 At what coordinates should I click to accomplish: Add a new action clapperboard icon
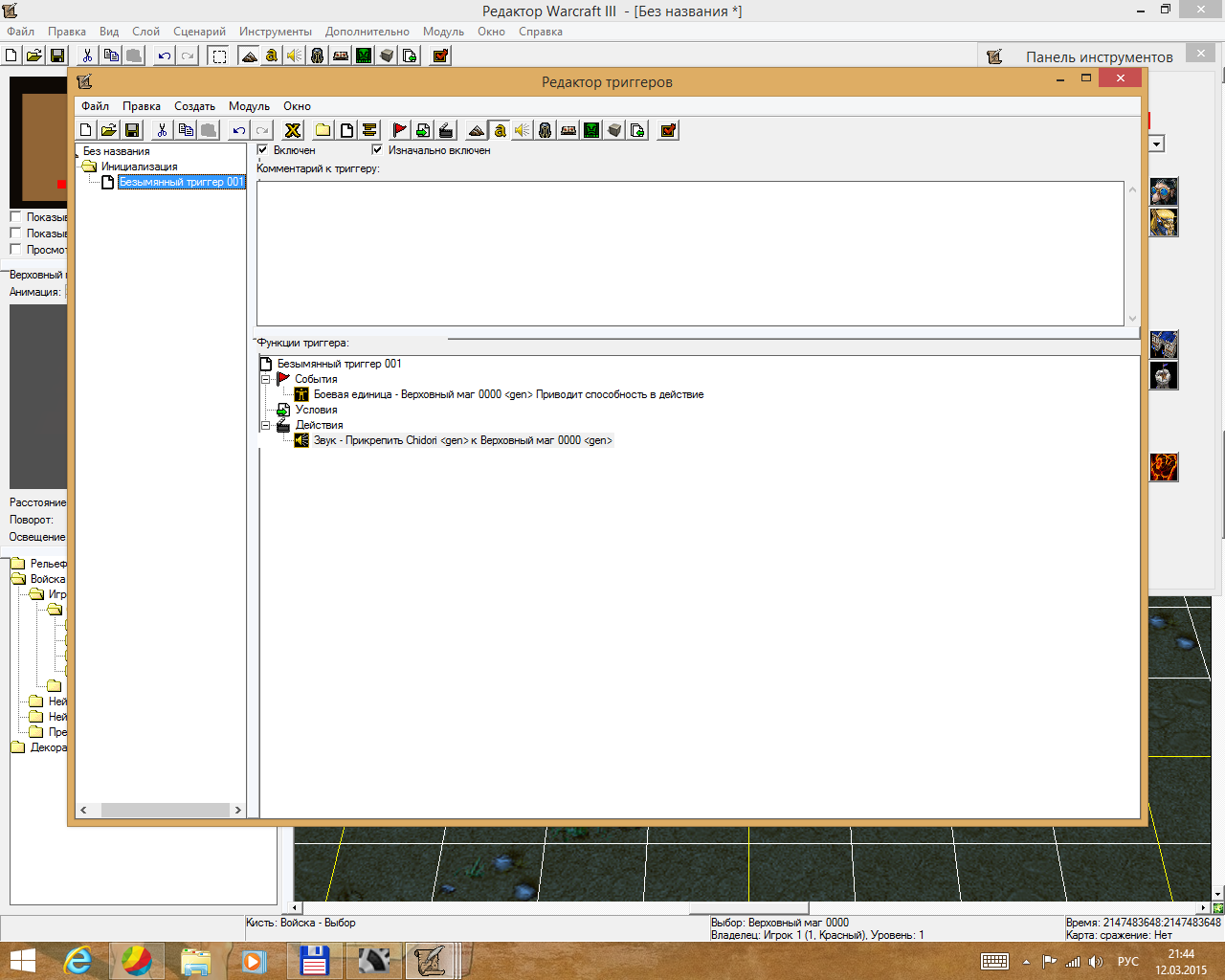pos(446,130)
